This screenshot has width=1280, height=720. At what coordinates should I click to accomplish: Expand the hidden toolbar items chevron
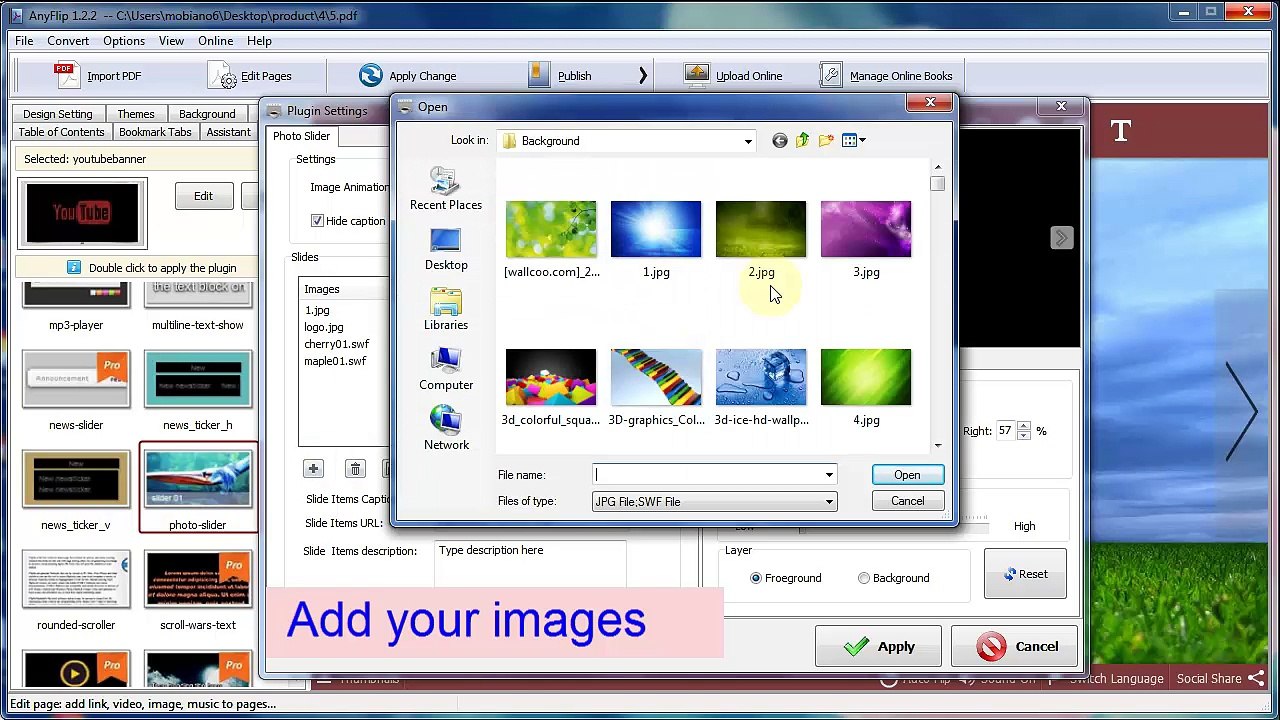[643, 75]
